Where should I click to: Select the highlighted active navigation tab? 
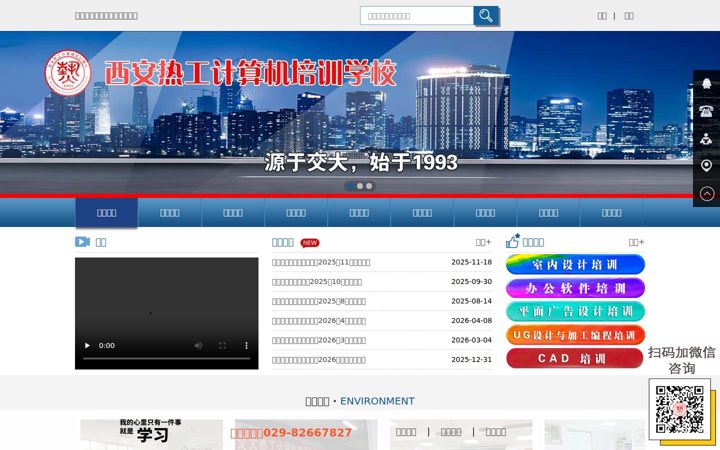107,213
